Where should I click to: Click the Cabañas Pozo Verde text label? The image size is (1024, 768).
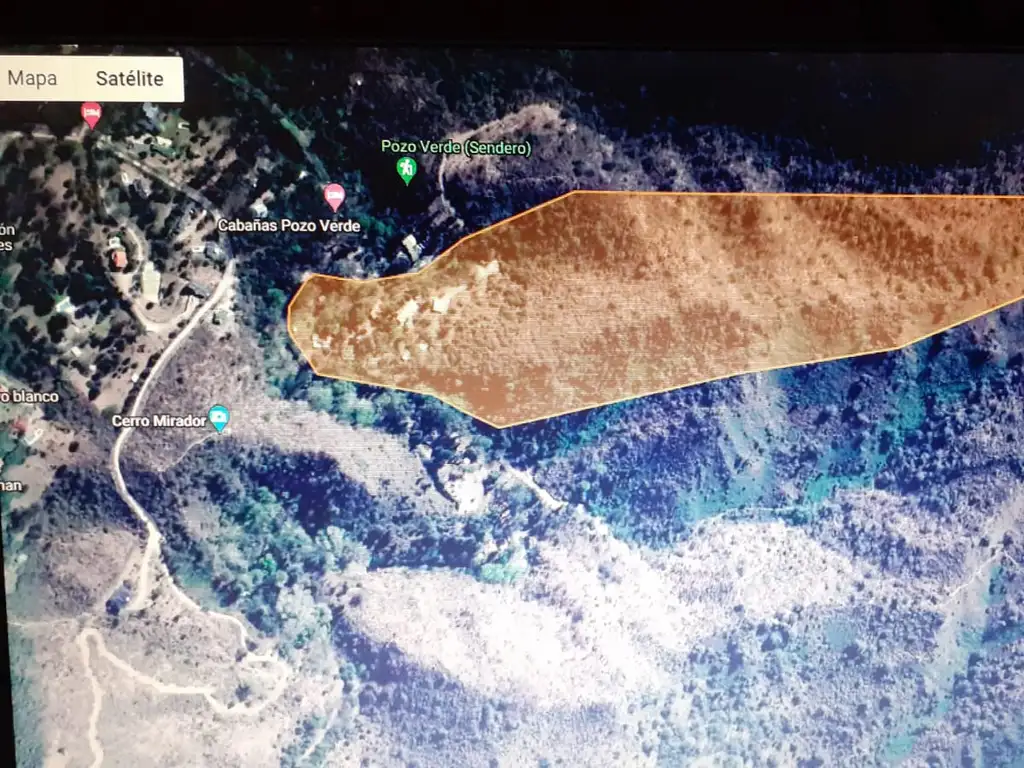point(289,226)
